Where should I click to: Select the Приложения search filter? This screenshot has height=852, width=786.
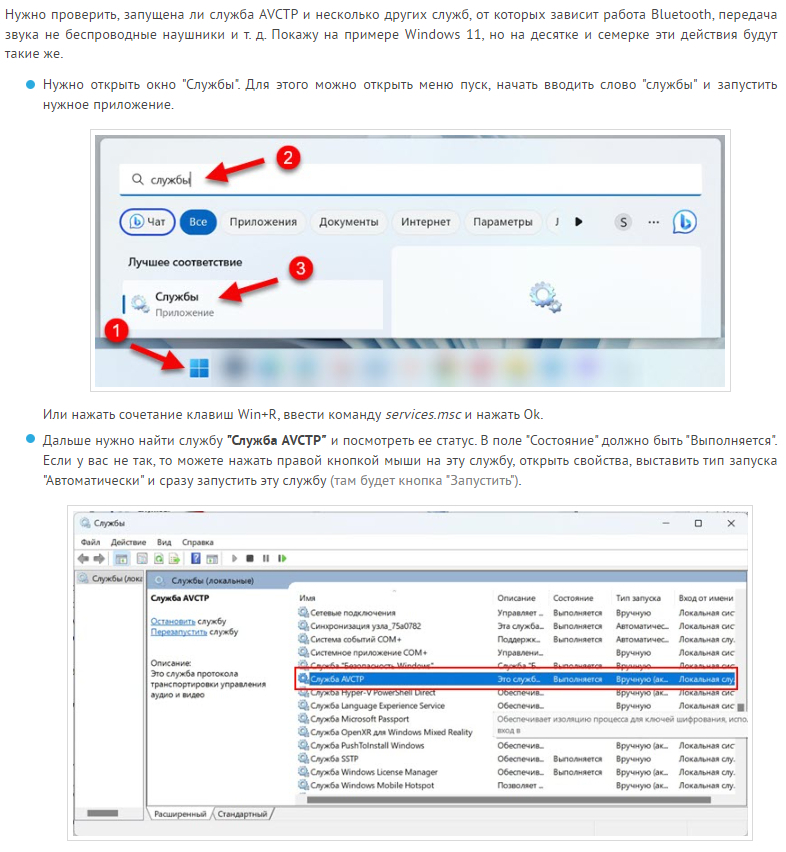tap(262, 222)
